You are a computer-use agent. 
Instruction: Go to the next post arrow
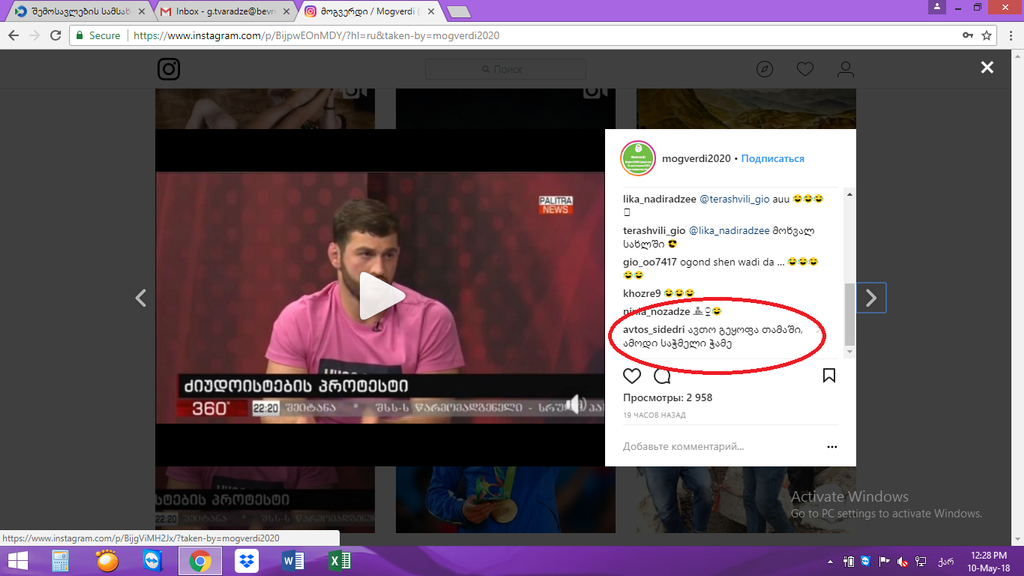point(871,298)
